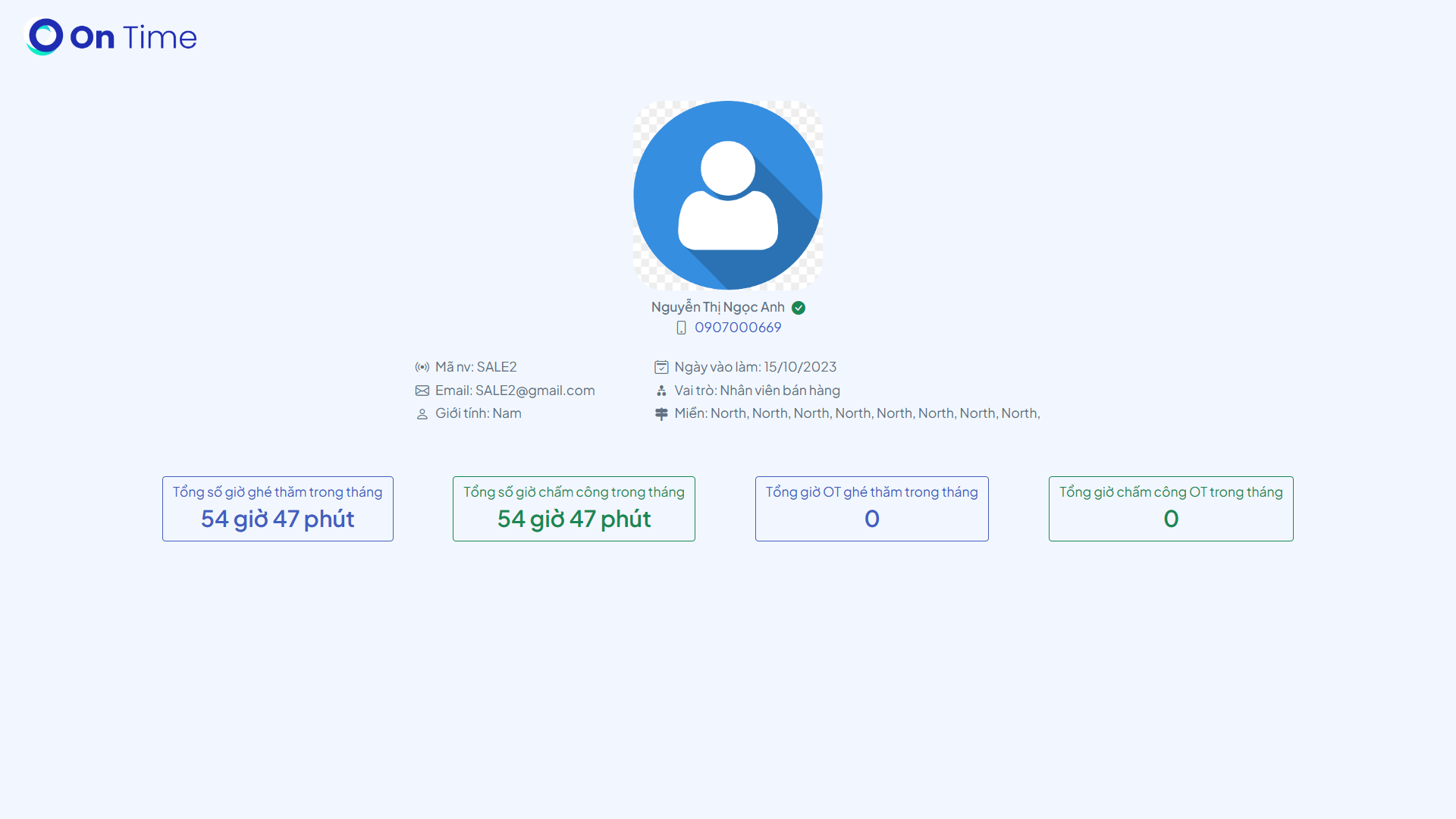Screen dimensions: 1456x819
Task: Select the OT visit hours card
Action: [871, 509]
